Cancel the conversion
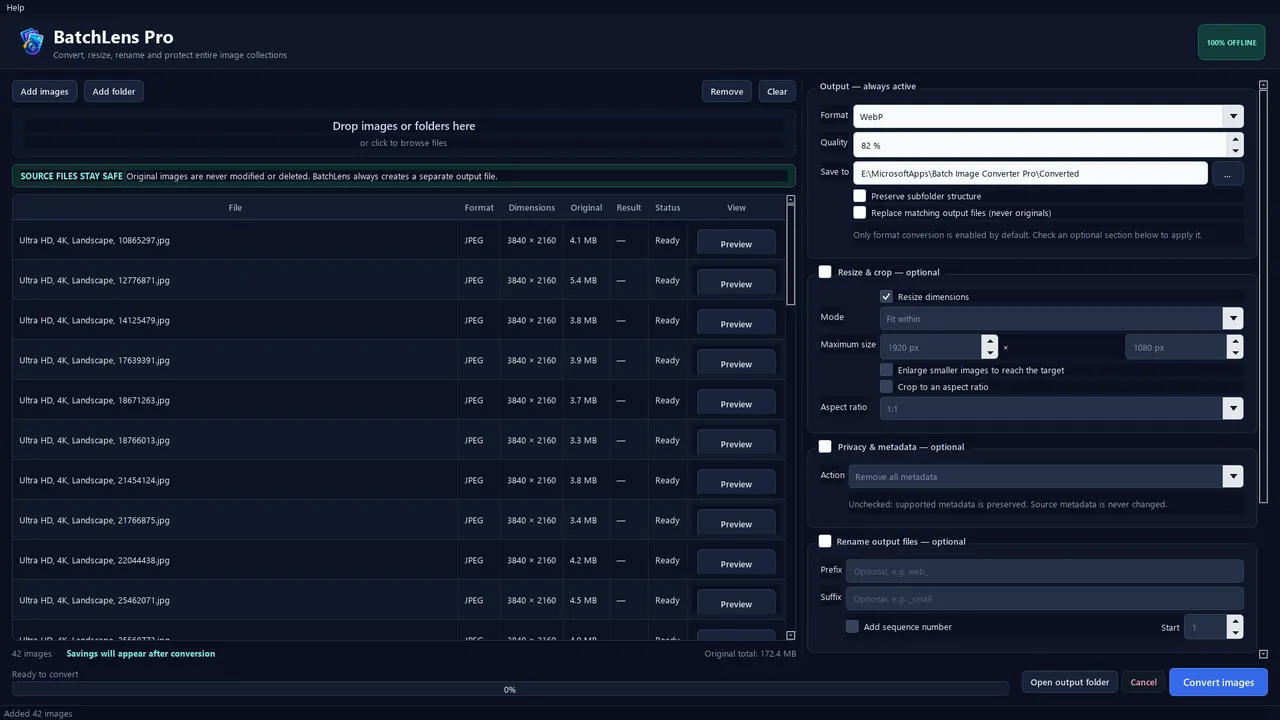The height and width of the screenshot is (720, 1280). click(1143, 682)
